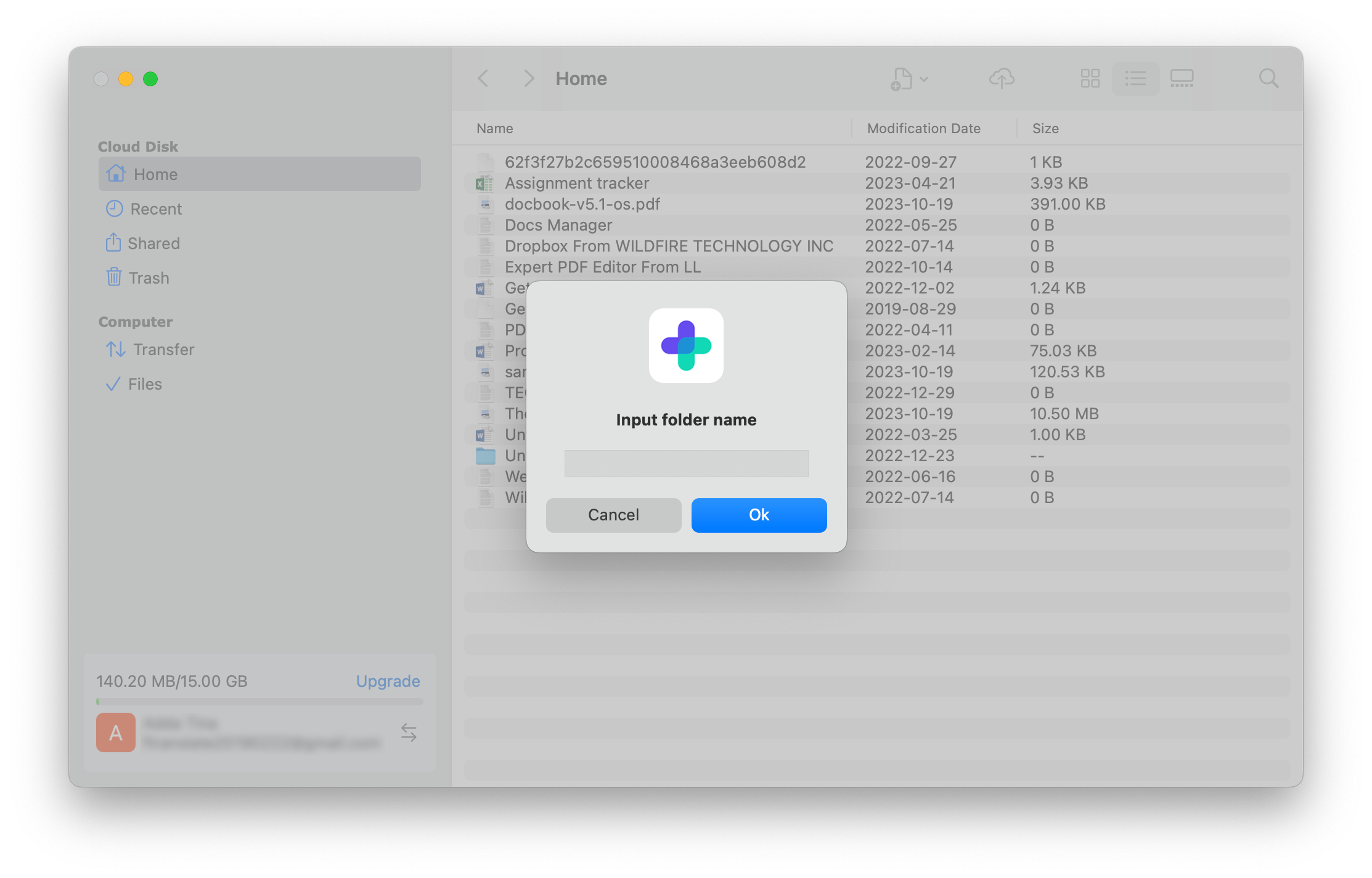
Task: Click the PDF icon of docbook-v5.1-os.pdf
Action: pos(485,204)
